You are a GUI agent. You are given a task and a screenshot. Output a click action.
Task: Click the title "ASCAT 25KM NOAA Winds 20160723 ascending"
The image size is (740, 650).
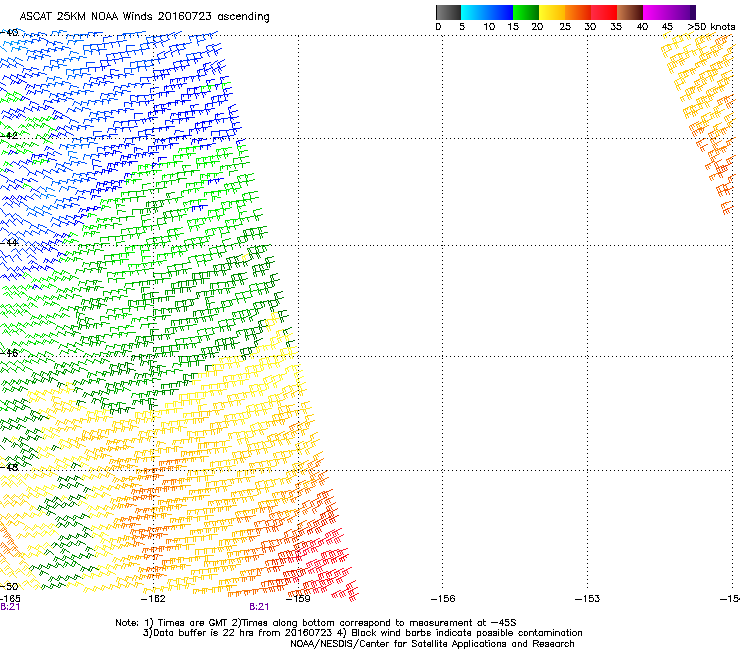(x=144, y=17)
